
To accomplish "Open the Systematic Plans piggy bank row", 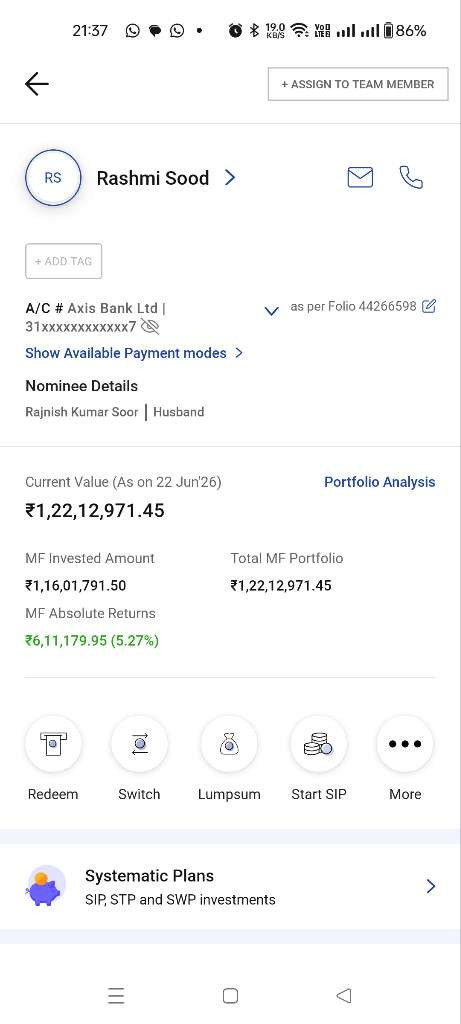I will tap(230, 886).
